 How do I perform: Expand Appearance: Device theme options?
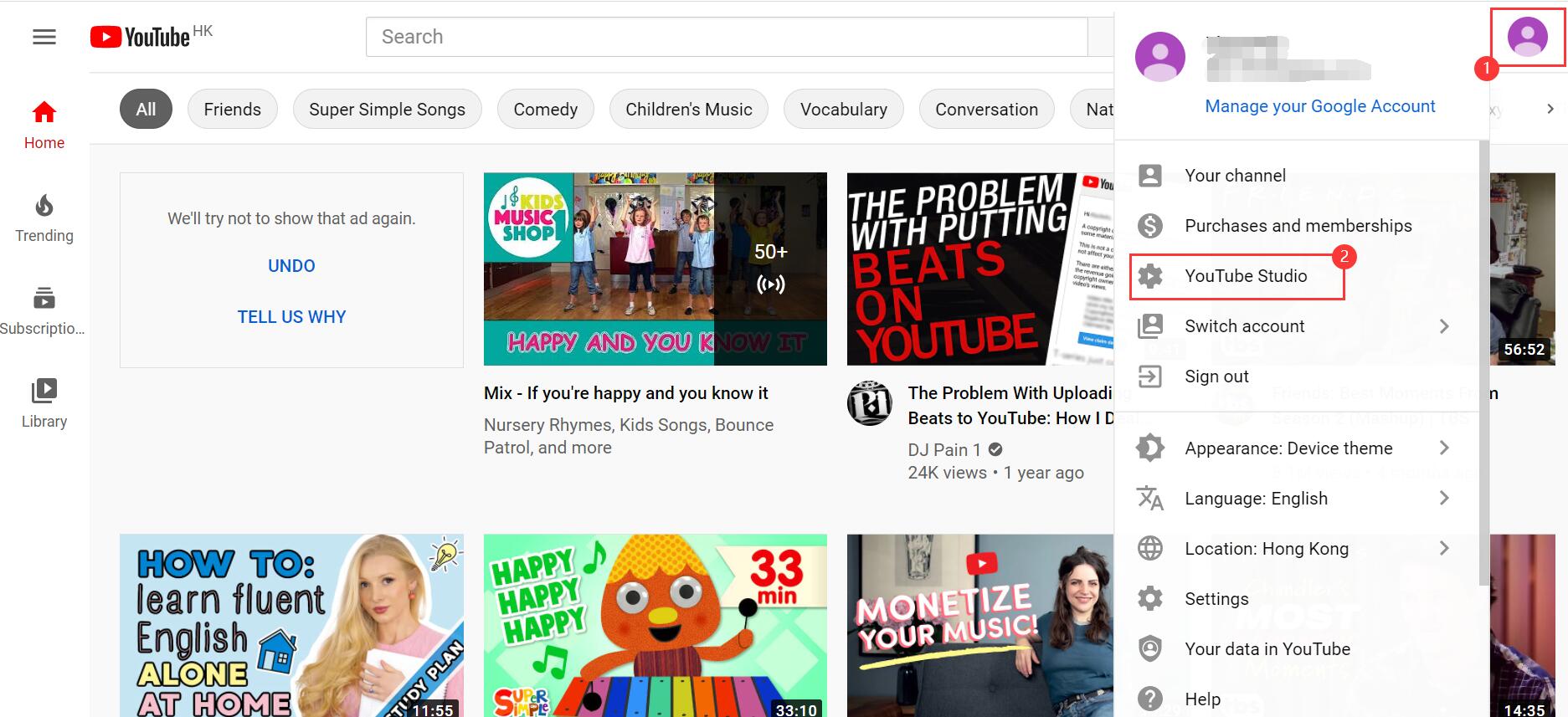point(1443,448)
